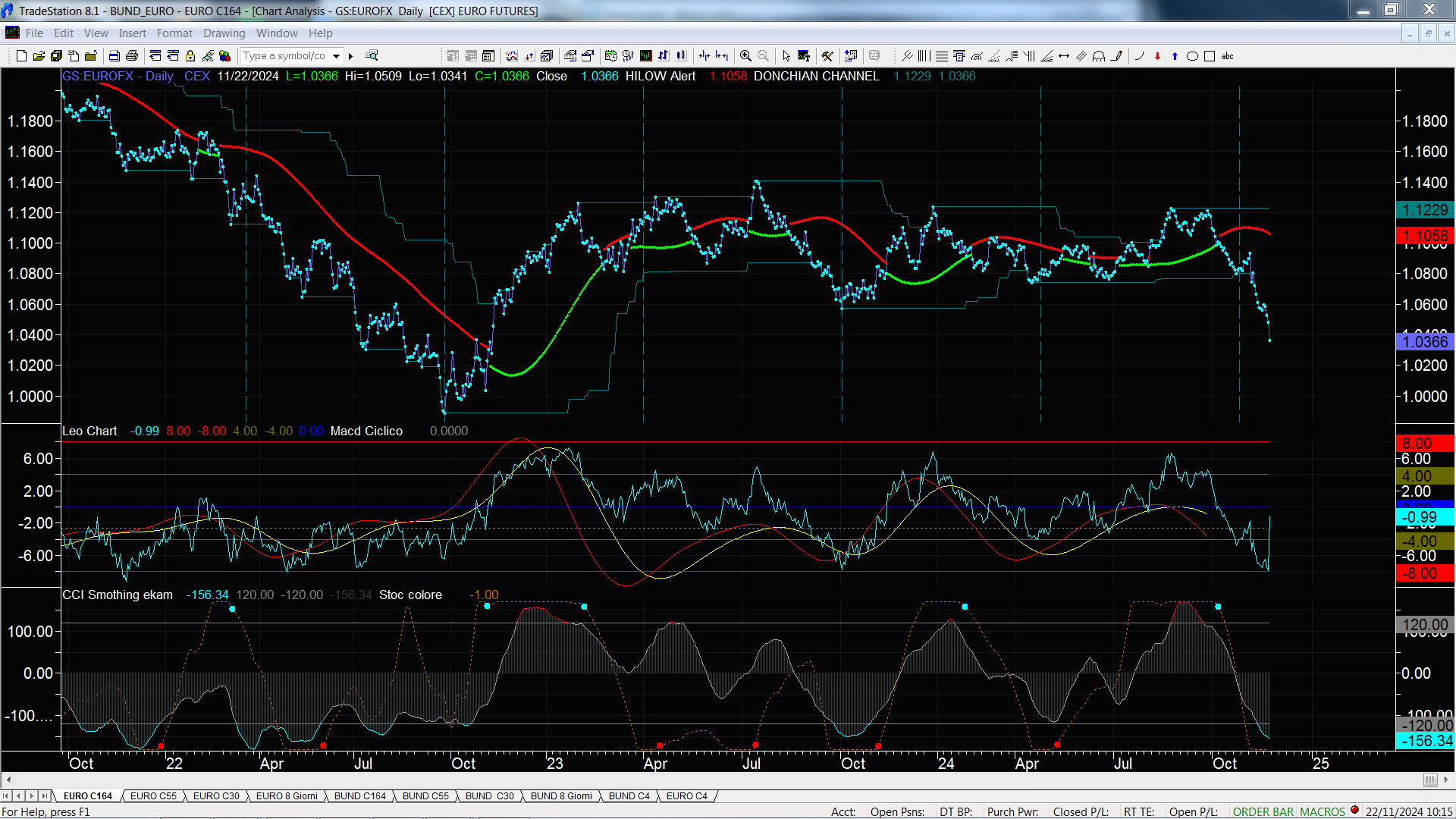Click the go arrow beside symbol box
The image size is (1456, 819).
350,56
